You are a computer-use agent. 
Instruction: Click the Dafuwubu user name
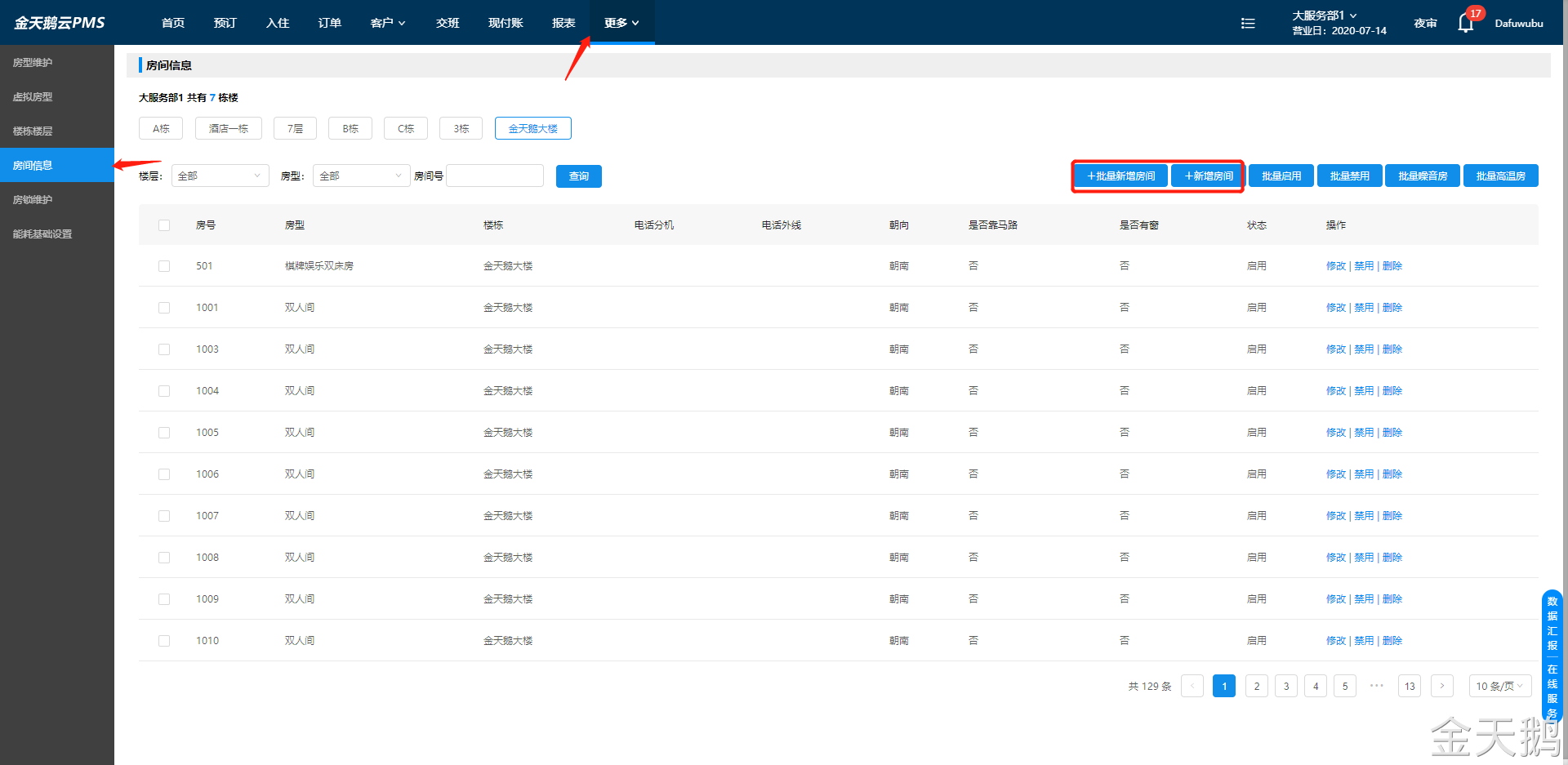(x=1519, y=23)
